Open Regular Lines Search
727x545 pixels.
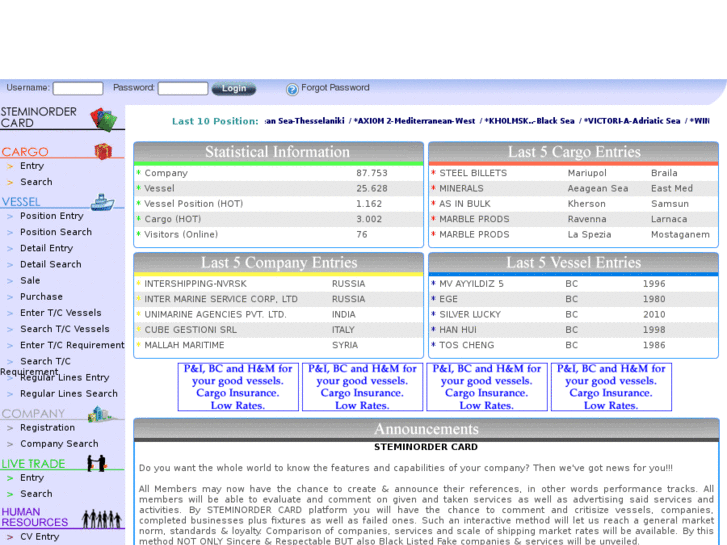69,394
